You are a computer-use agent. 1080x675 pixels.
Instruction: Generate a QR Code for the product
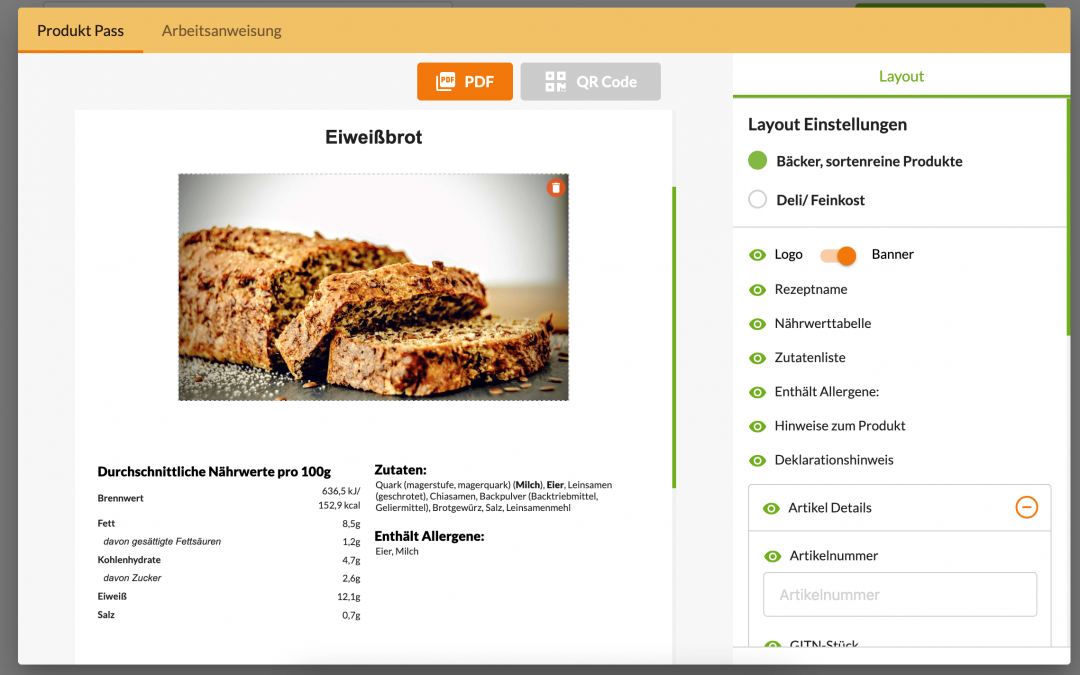coord(590,81)
